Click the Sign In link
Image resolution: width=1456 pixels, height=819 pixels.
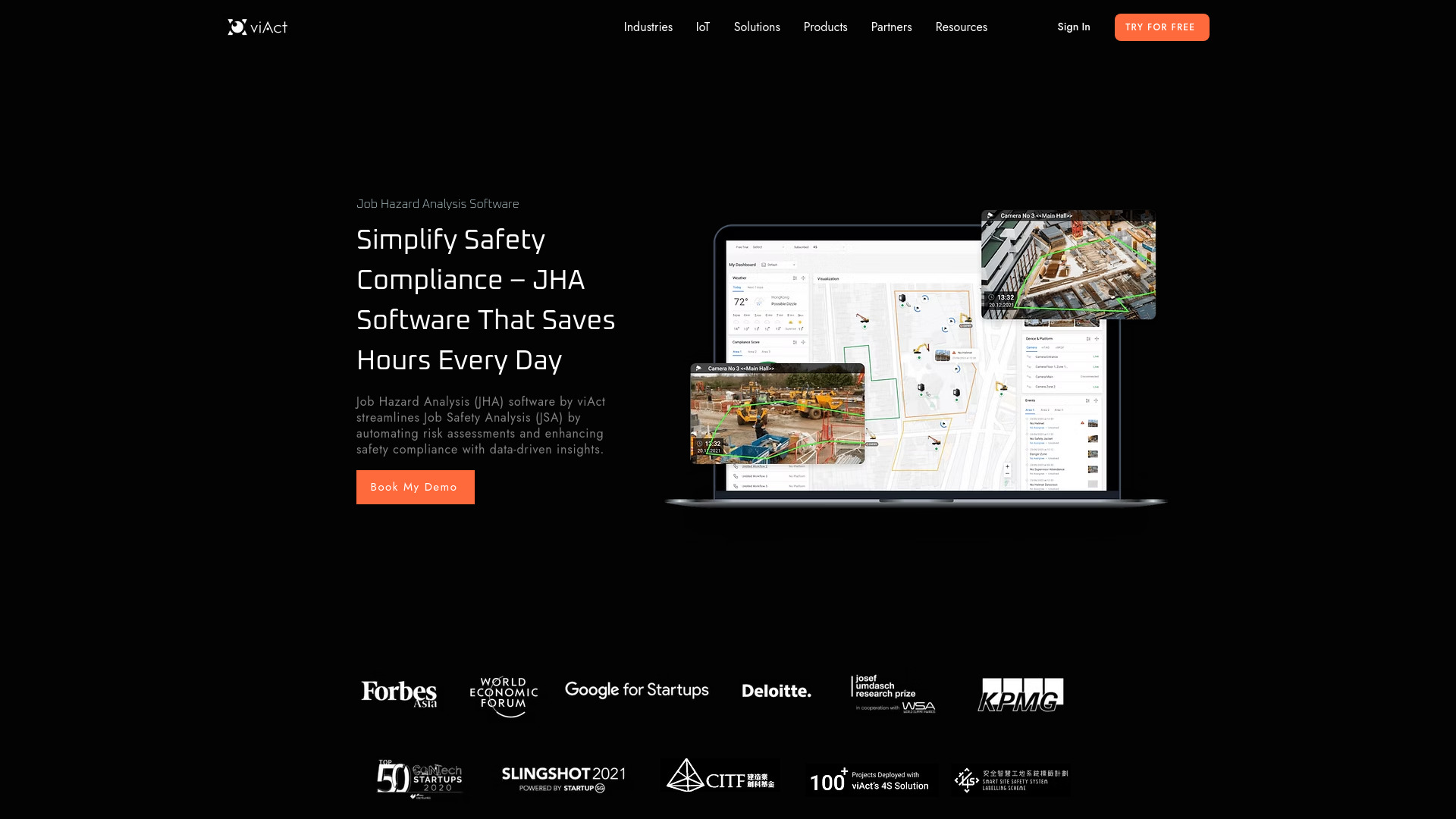[x=1074, y=27]
